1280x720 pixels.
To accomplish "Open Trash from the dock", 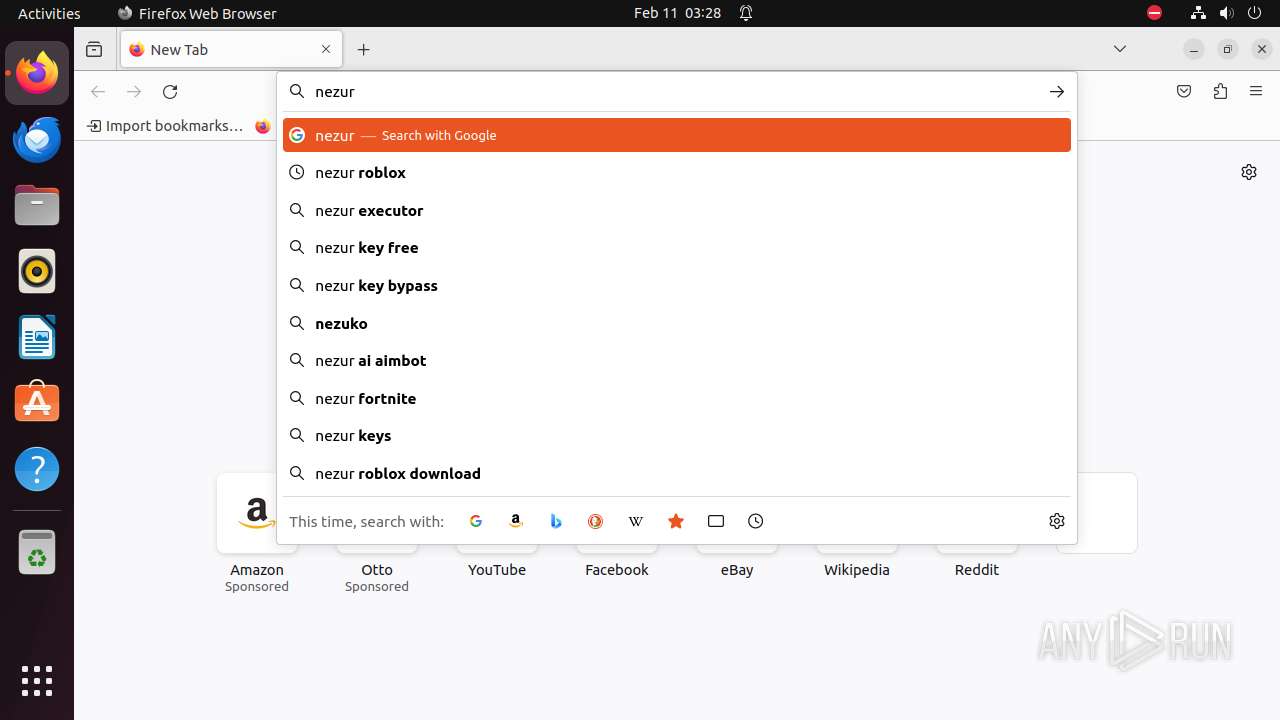I will coord(37,551).
